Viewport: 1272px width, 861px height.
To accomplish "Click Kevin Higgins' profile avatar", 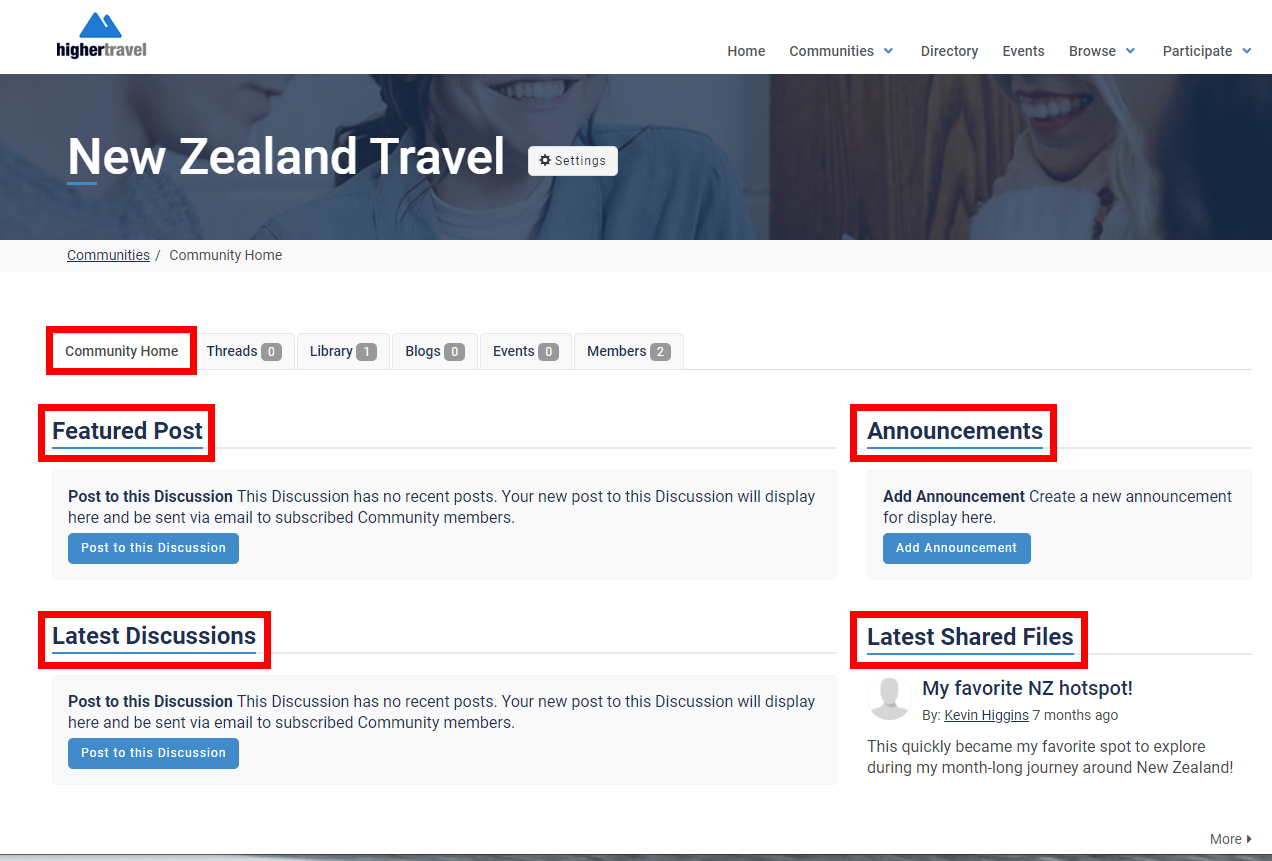I will 889,698.
